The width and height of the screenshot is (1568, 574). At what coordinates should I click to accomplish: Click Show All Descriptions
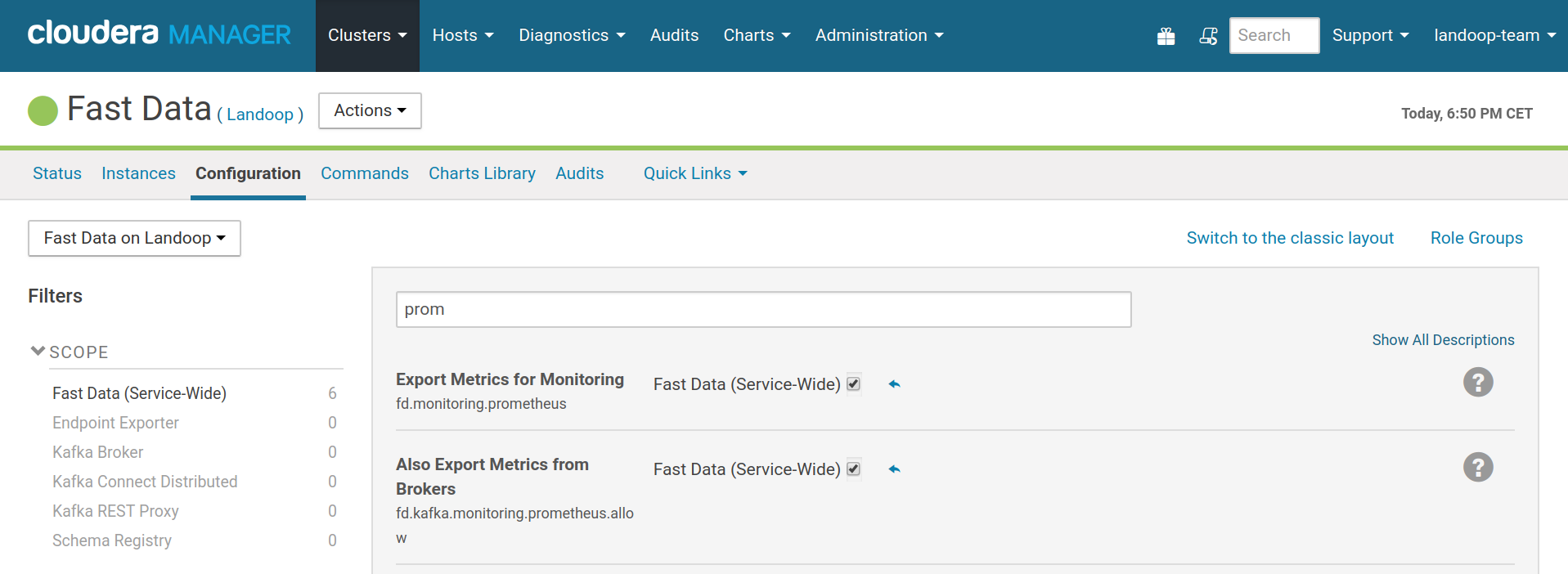[x=1443, y=340]
